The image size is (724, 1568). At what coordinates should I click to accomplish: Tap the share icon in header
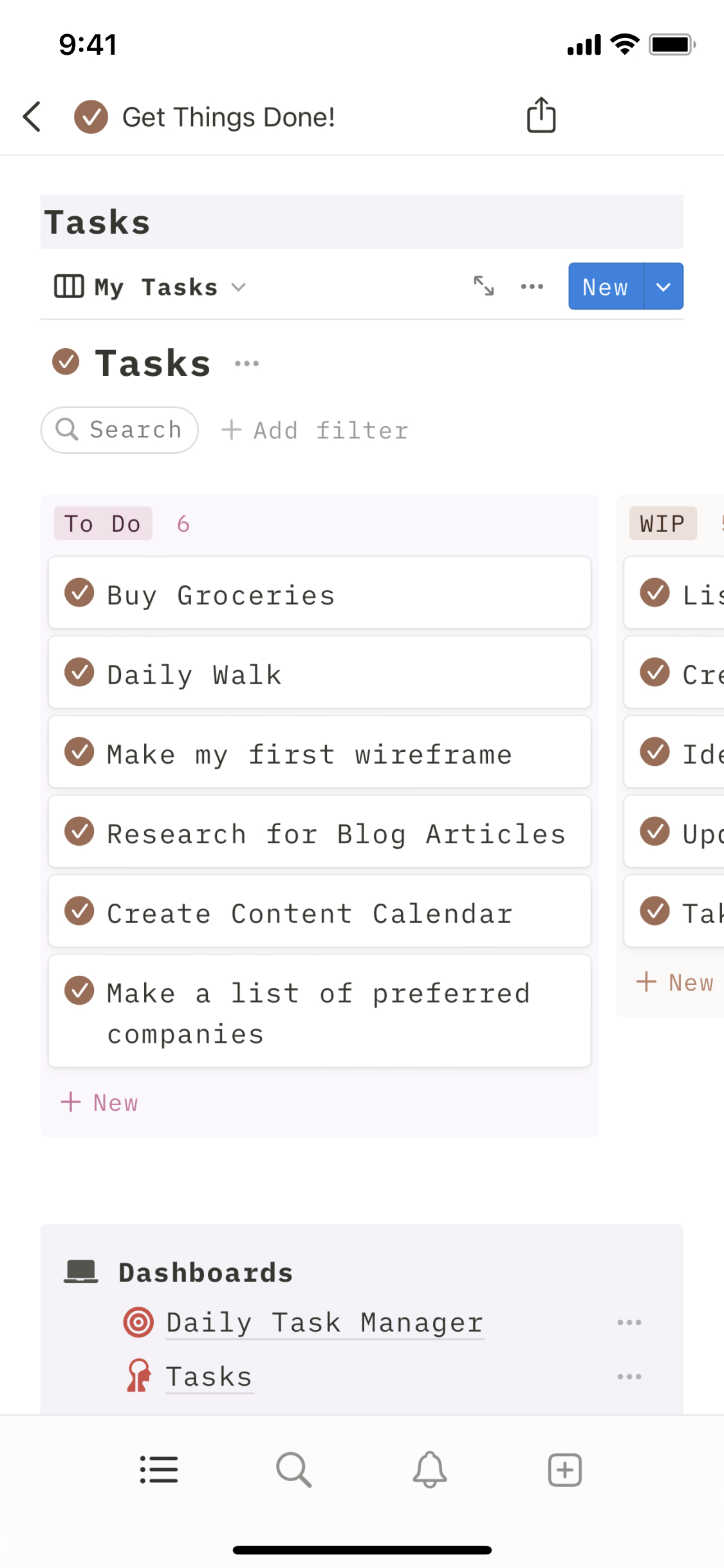click(541, 116)
